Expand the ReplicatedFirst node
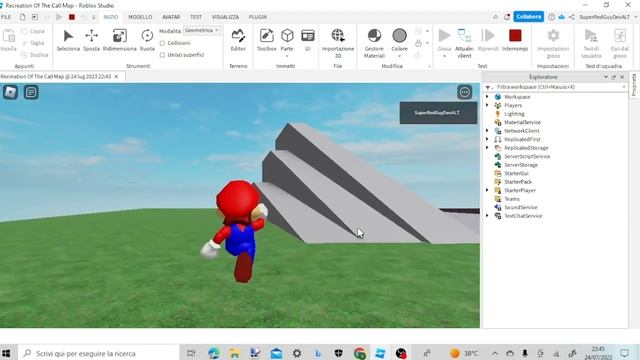640x360 pixels. tap(487, 139)
